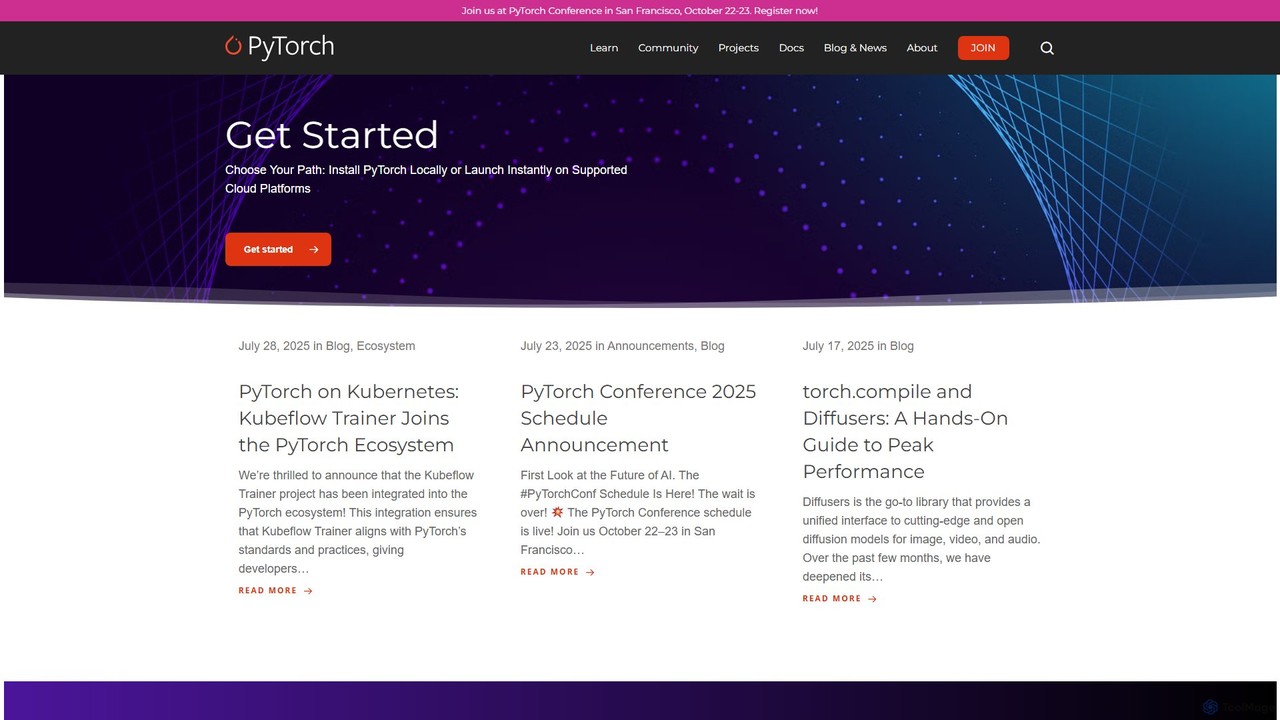Image resolution: width=1280 pixels, height=720 pixels.
Task: Open the PyTorch on Kubernetes article title
Action: pyautogui.click(x=348, y=418)
